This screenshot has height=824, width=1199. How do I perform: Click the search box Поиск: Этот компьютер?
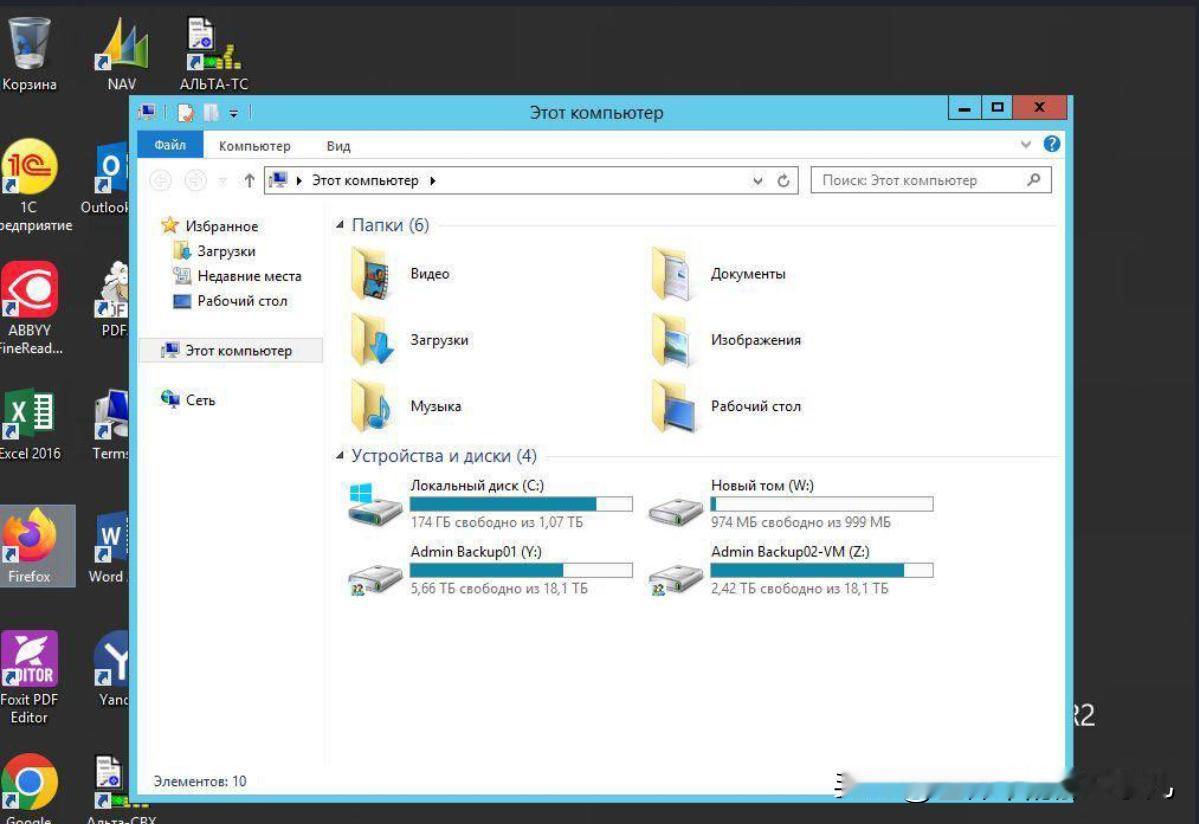click(x=931, y=180)
